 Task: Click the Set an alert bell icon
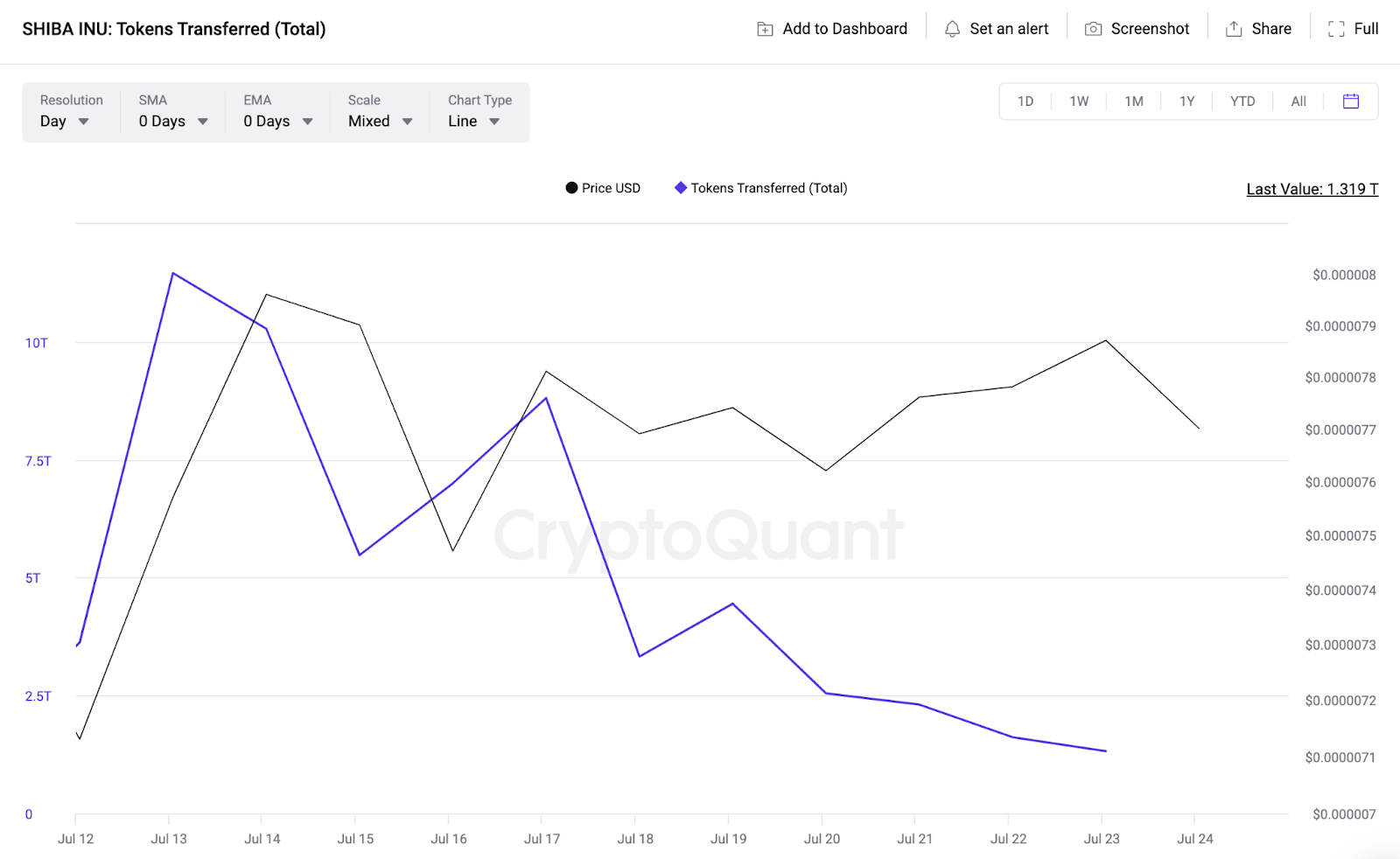[952, 29]
